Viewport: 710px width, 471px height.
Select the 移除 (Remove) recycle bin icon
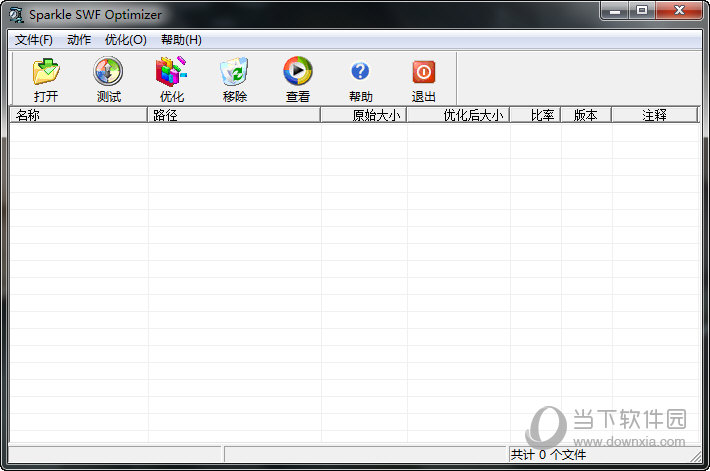point(234,72)
